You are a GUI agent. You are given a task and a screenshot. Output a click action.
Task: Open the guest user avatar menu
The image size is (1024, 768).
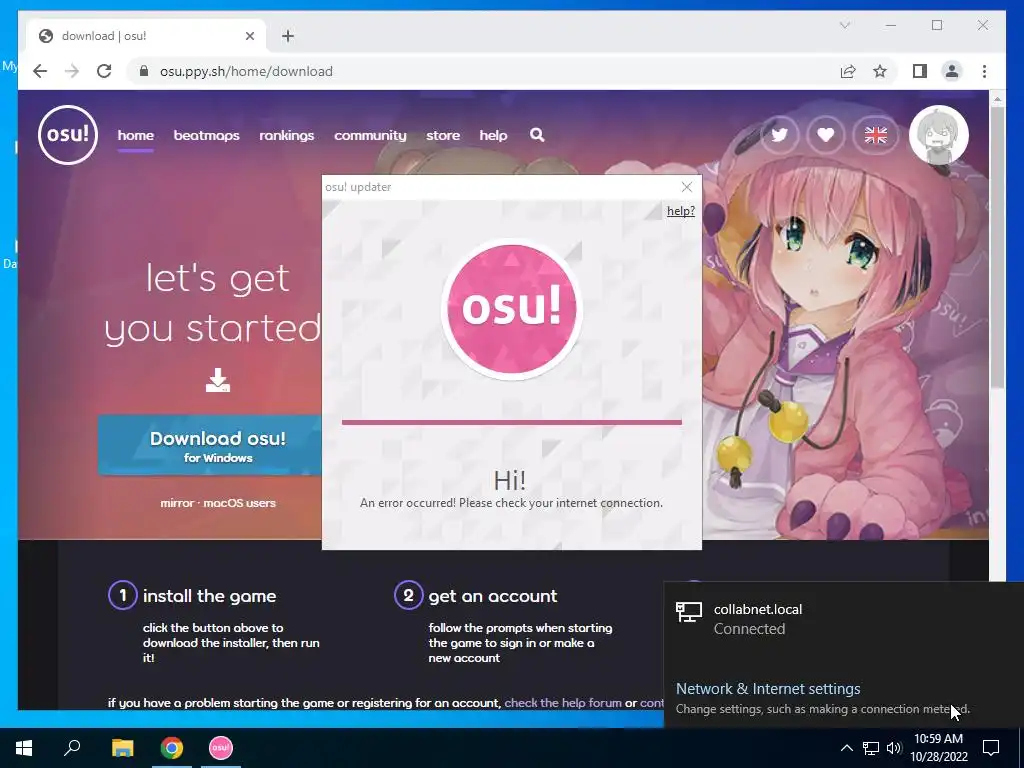[938, 135]
